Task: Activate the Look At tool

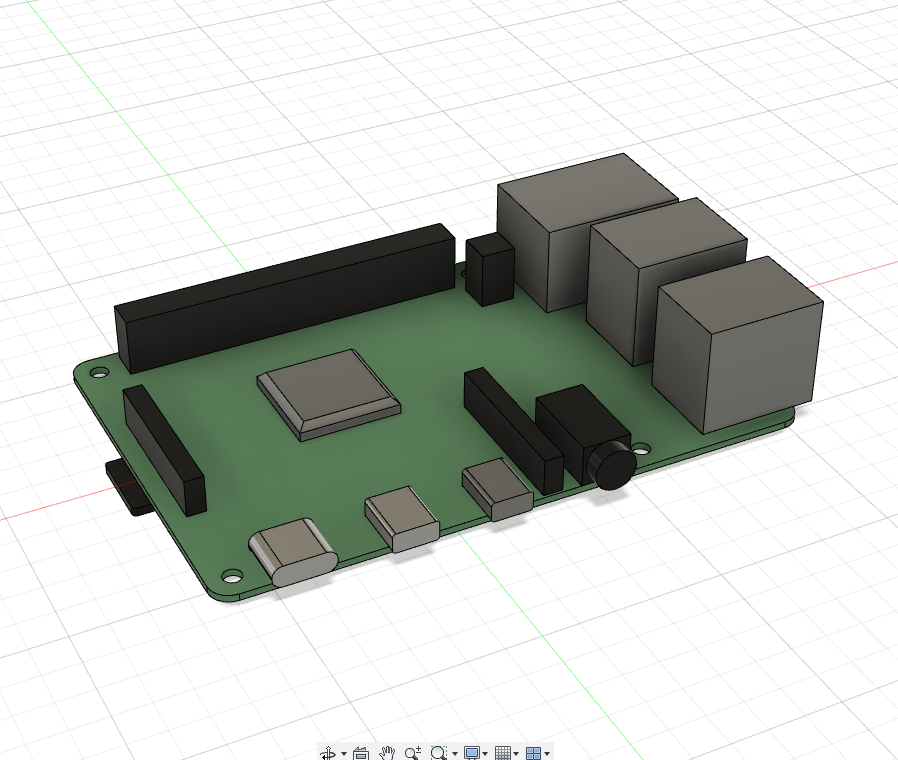Action: tap(361, 753)
